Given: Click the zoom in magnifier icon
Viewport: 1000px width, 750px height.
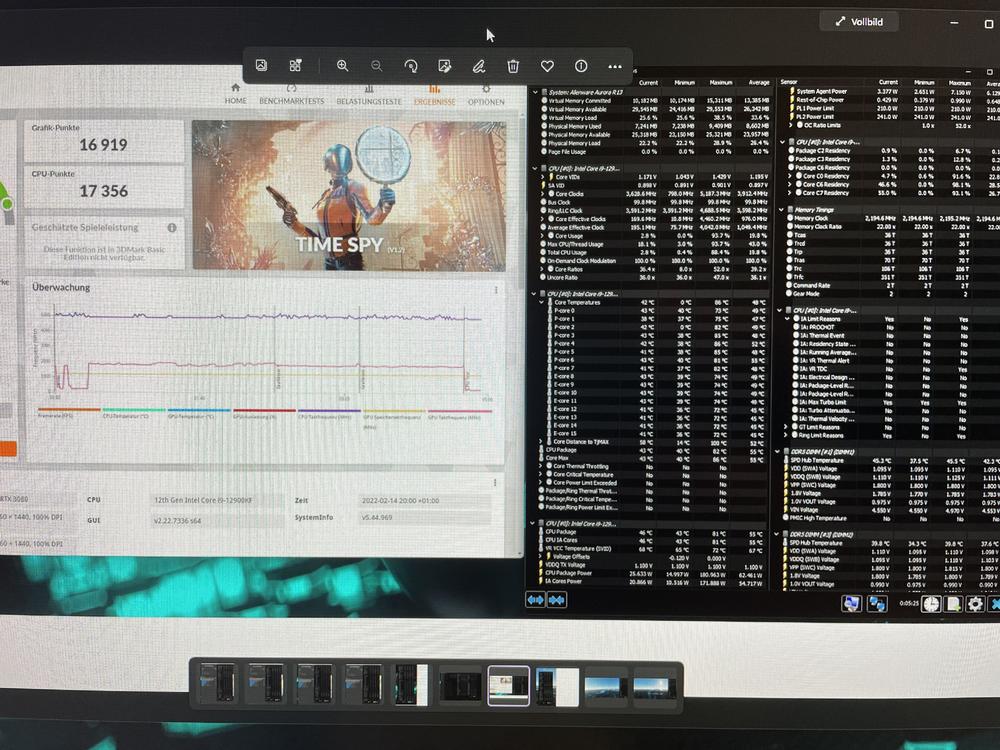Looking at the screenshot, I should (x=342, y=66).
